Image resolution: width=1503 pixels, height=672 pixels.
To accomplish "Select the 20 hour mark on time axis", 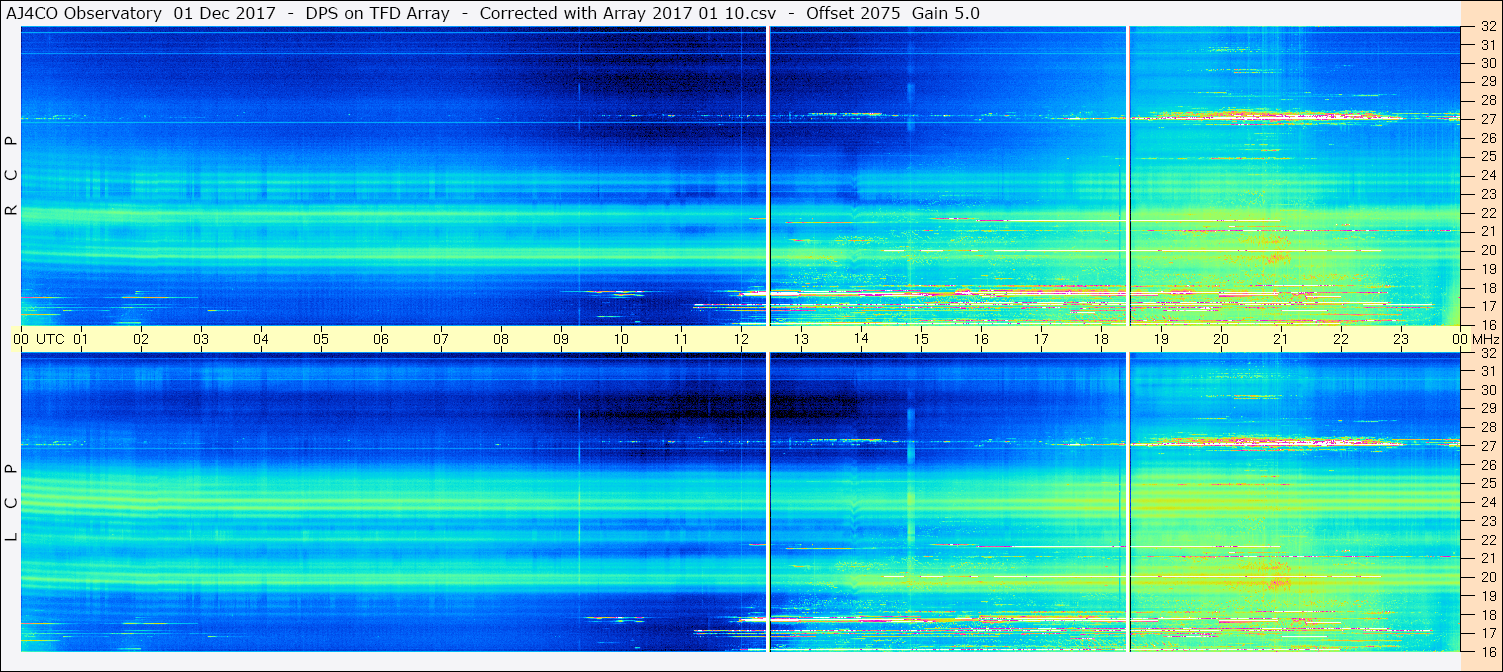I will (1221, 339).
